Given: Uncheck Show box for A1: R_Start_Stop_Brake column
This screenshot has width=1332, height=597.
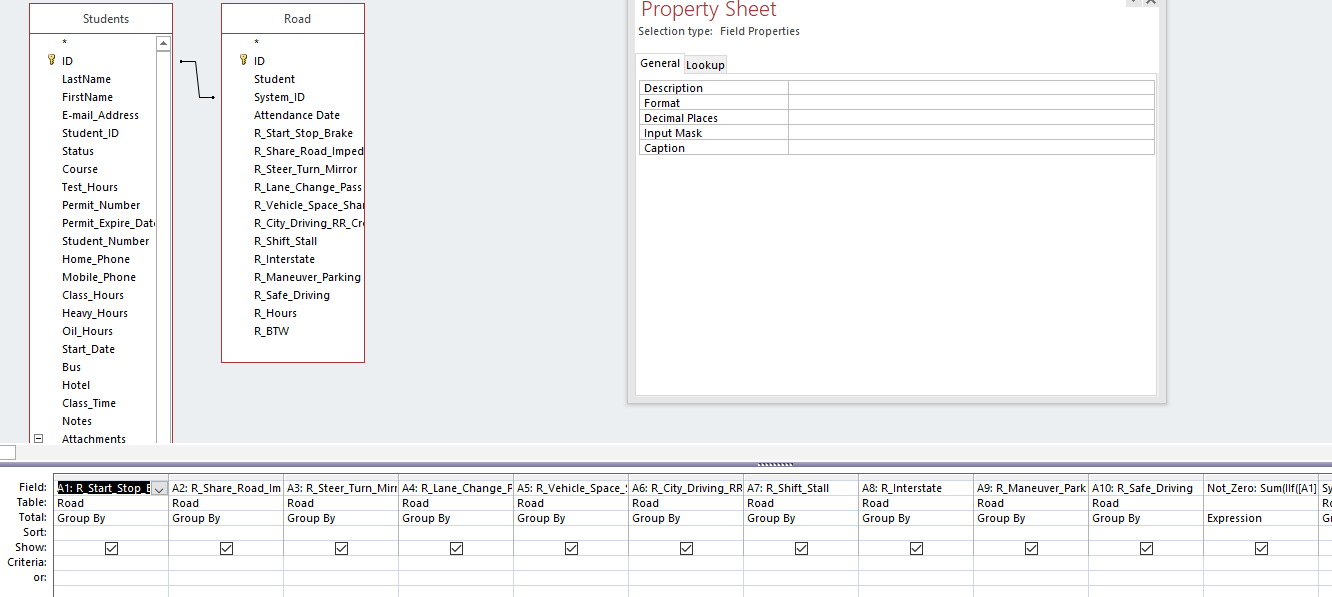Looking at the screenshot, I should coord(111,548).
